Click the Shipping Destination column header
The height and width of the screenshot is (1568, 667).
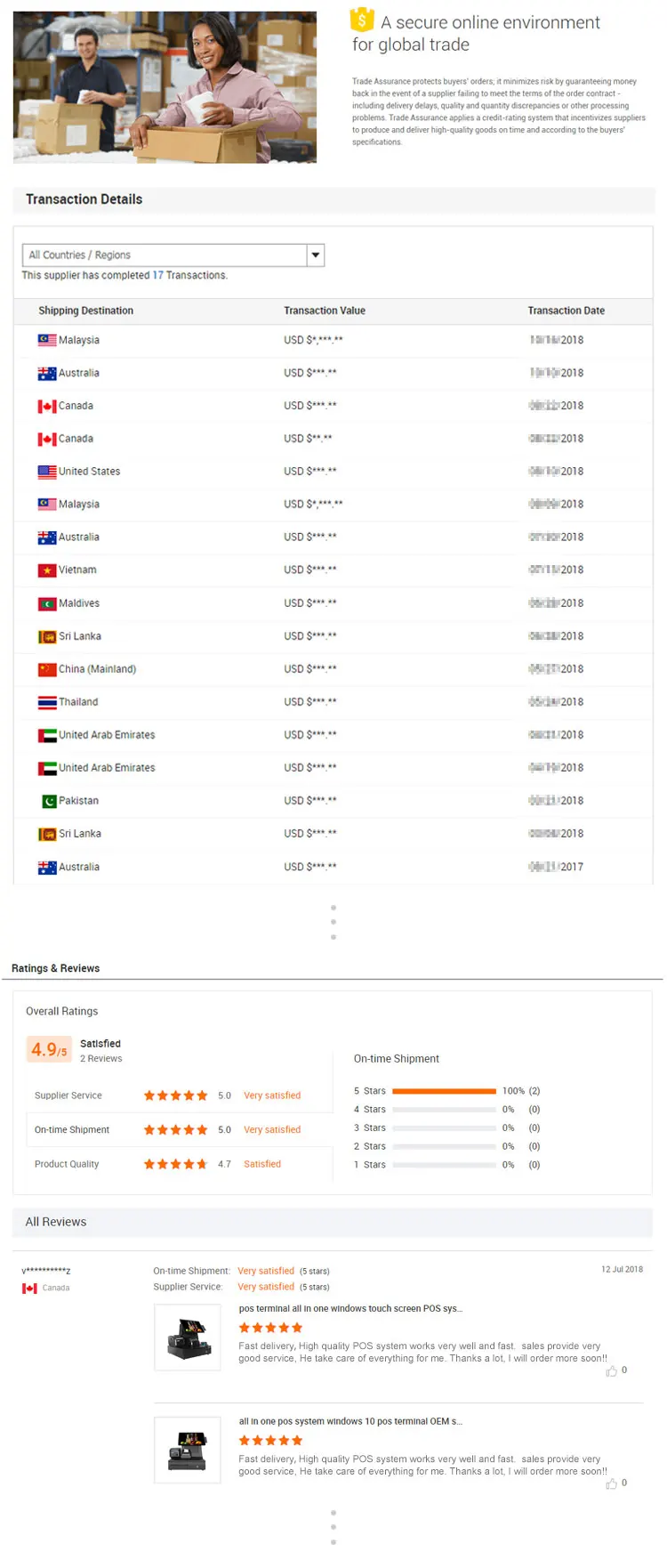pos(85,311)
